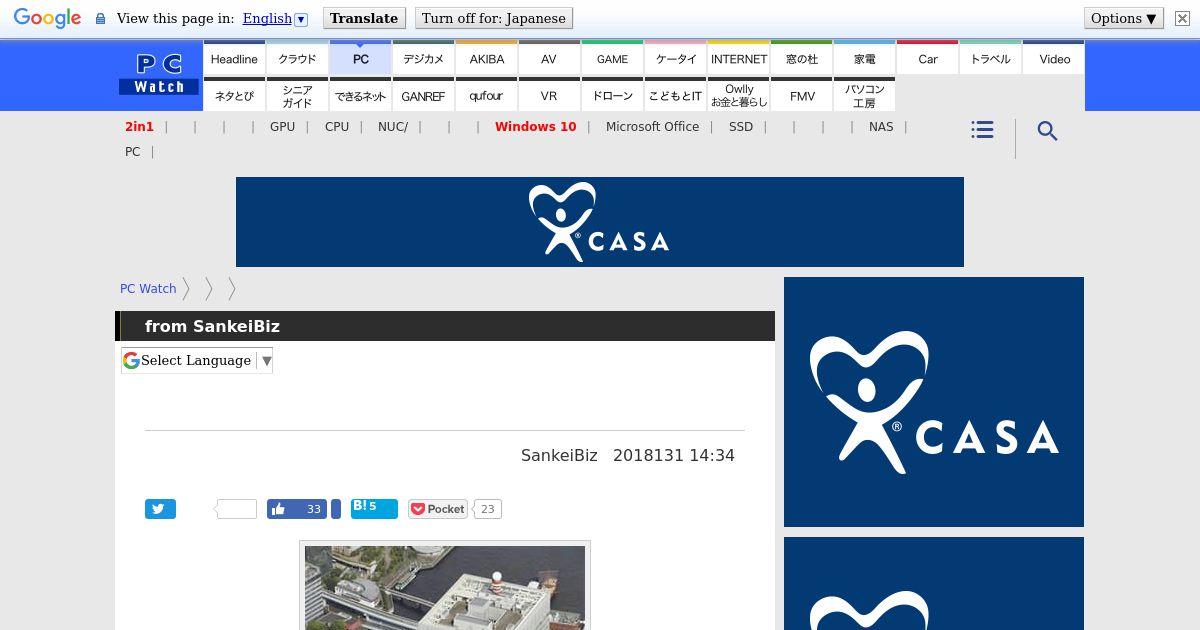The width and height of the screenshot is (1200, 630).
Task: Open the パソコン工房 tab
Action: point(864,95)
